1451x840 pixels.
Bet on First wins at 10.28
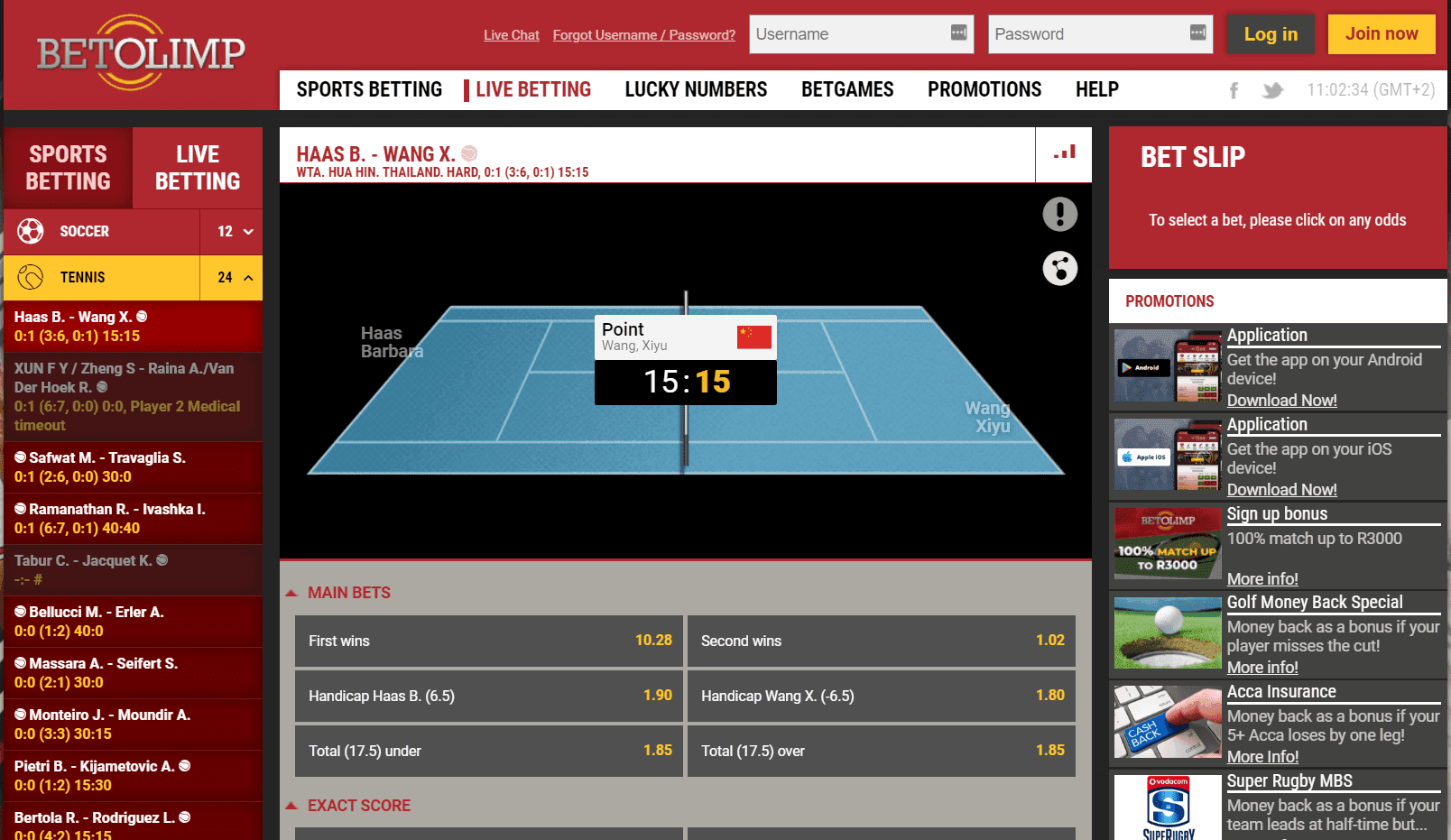point(488,641)
